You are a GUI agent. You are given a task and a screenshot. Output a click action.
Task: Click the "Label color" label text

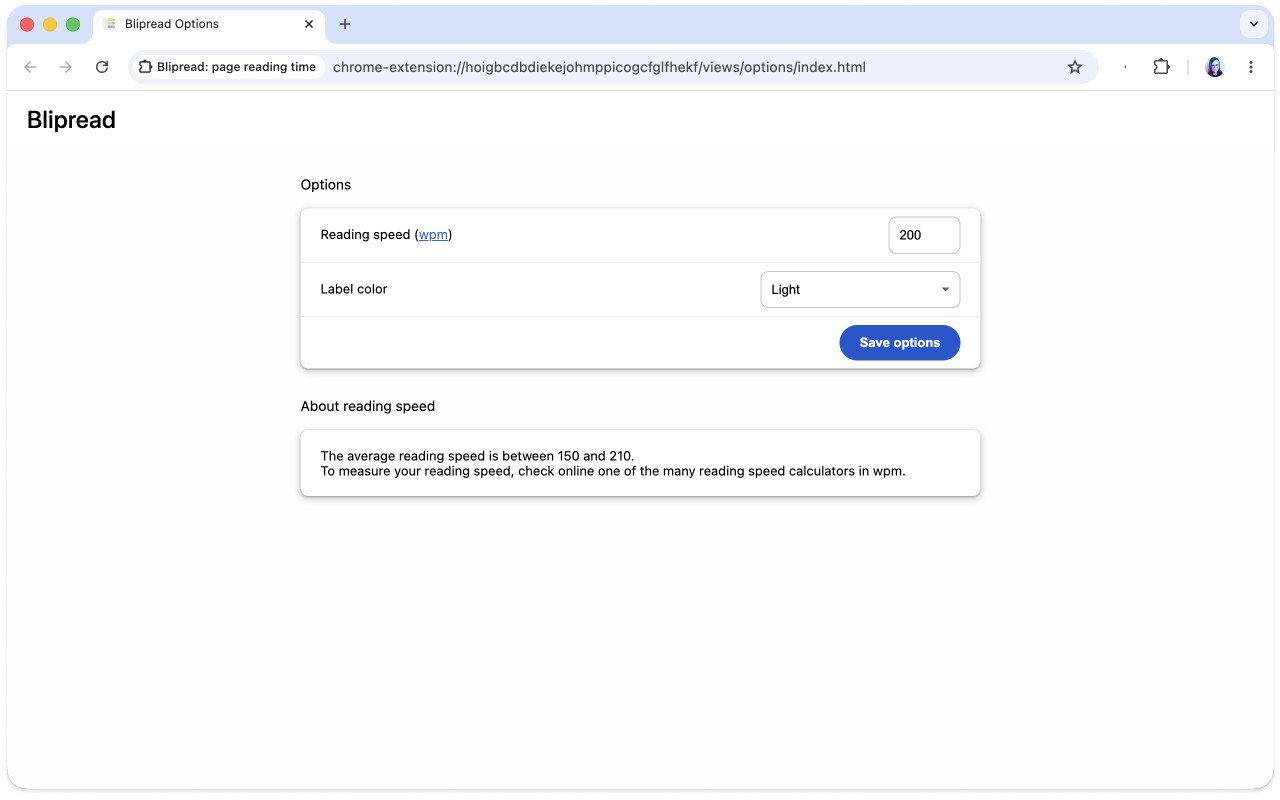(x=354, y=289)
